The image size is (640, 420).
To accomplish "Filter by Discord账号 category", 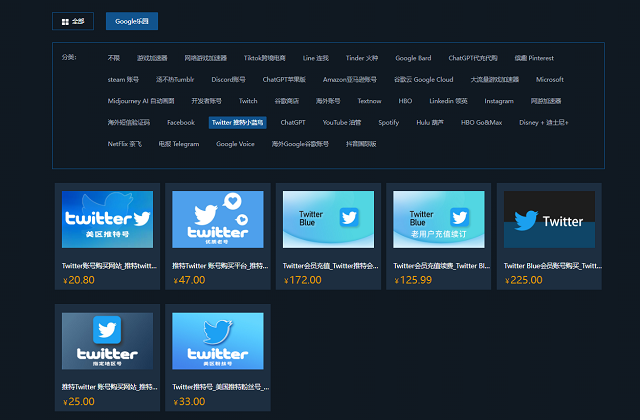I will tap(228, 80).
